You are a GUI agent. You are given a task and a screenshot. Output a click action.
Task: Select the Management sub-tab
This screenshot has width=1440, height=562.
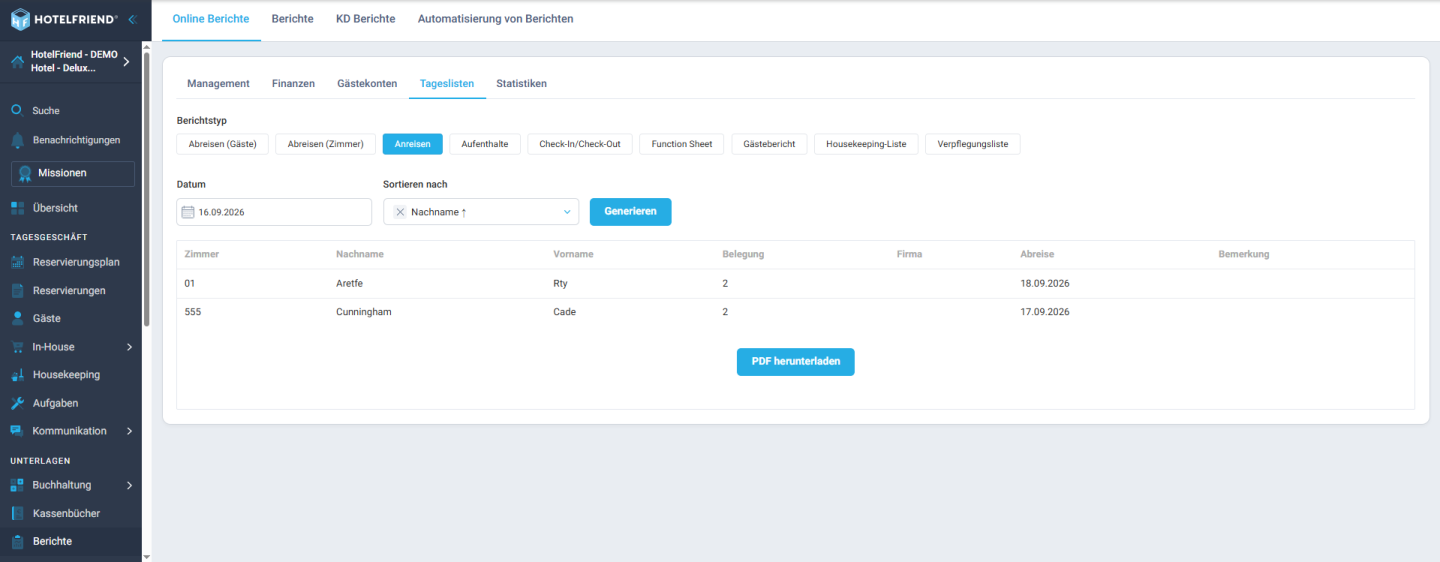pyautogui.click(x=218, y=83)
